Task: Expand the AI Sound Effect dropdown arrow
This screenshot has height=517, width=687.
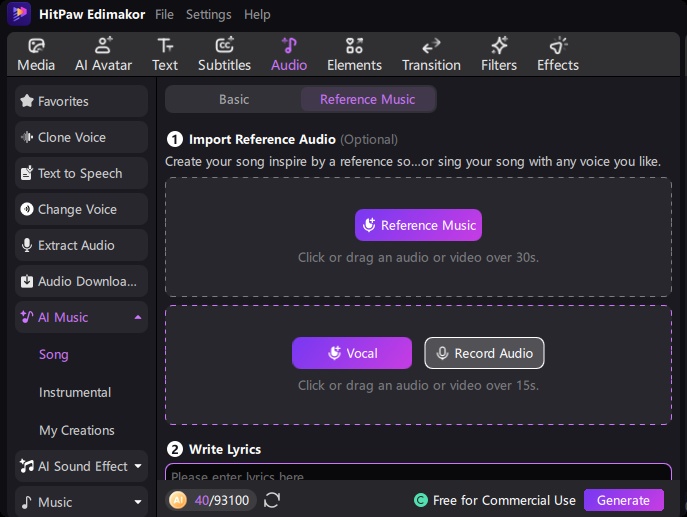Action: (138, 466)
